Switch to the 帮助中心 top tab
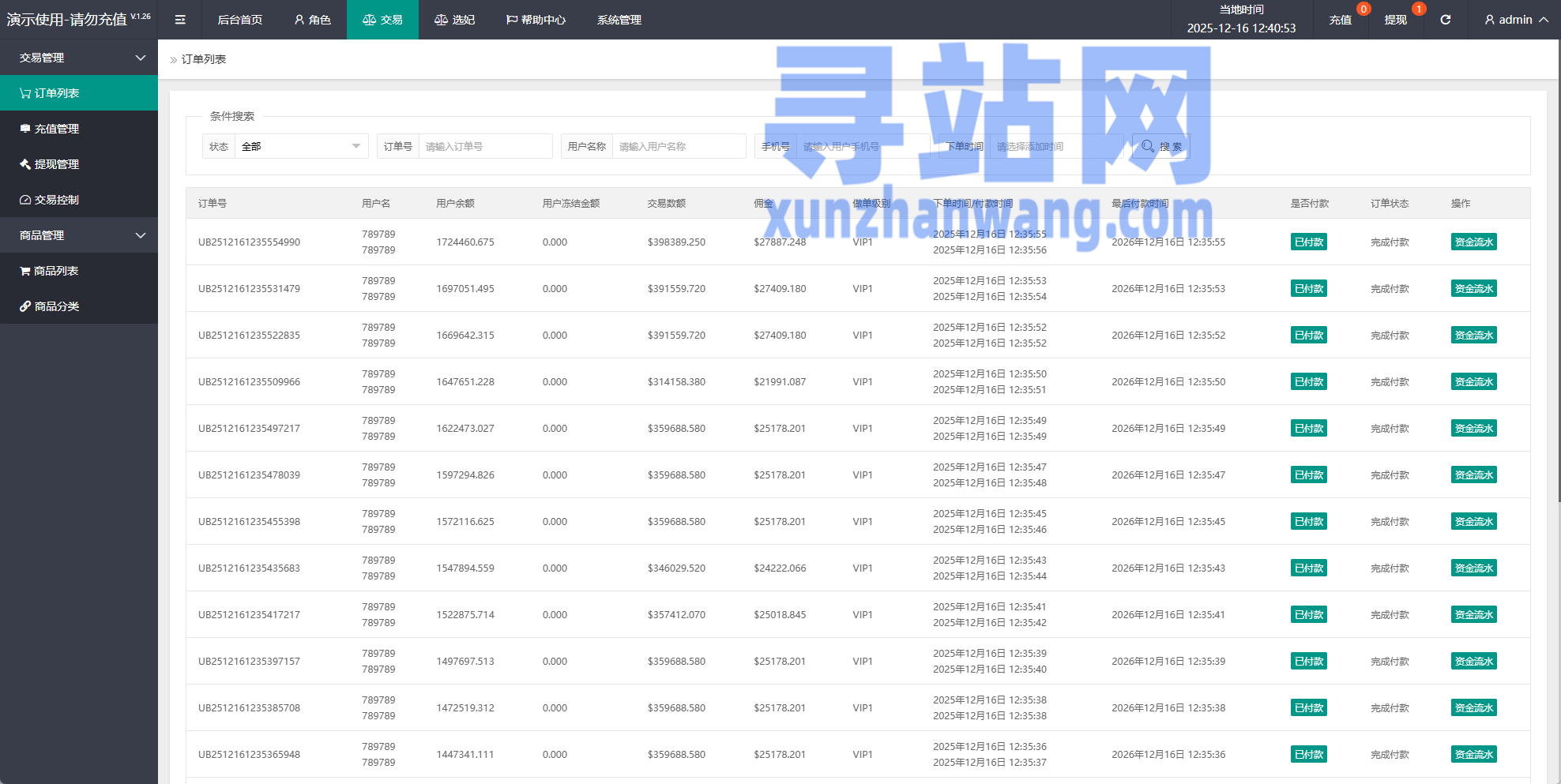This screenshot has width=1561, height=784. pos(536,20)
